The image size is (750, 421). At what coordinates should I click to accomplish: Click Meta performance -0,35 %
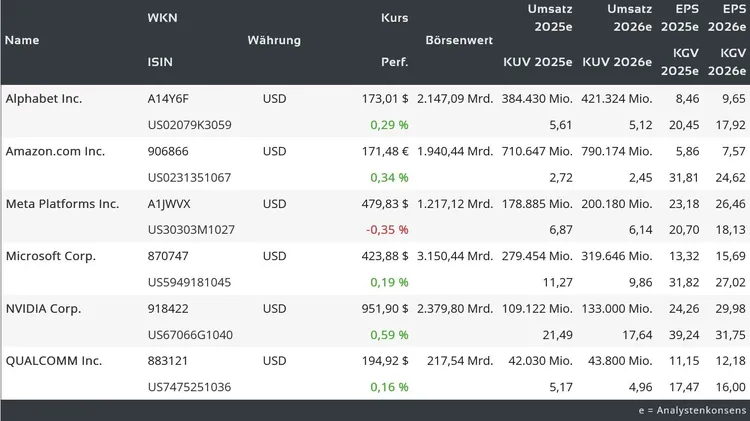point(387,230)
